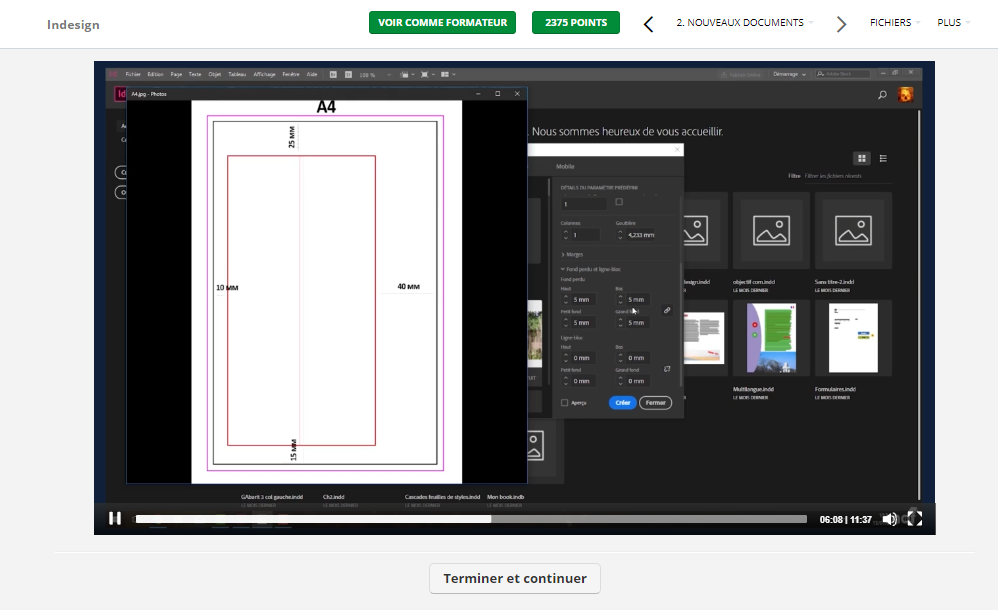998x610 pixels.
Task: Open the Démarrage workspace dropdown
Action: (x=789, y=74)
